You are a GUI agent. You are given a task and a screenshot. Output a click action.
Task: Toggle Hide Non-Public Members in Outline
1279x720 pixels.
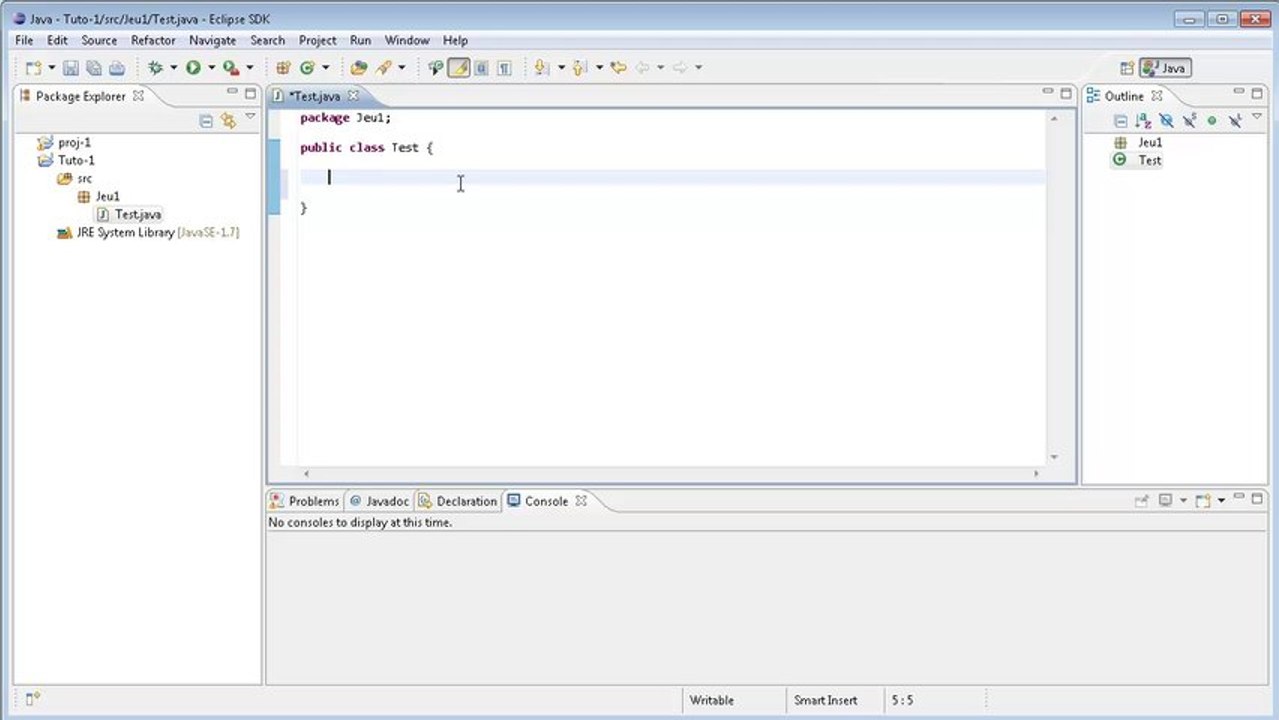point(1211,120)
